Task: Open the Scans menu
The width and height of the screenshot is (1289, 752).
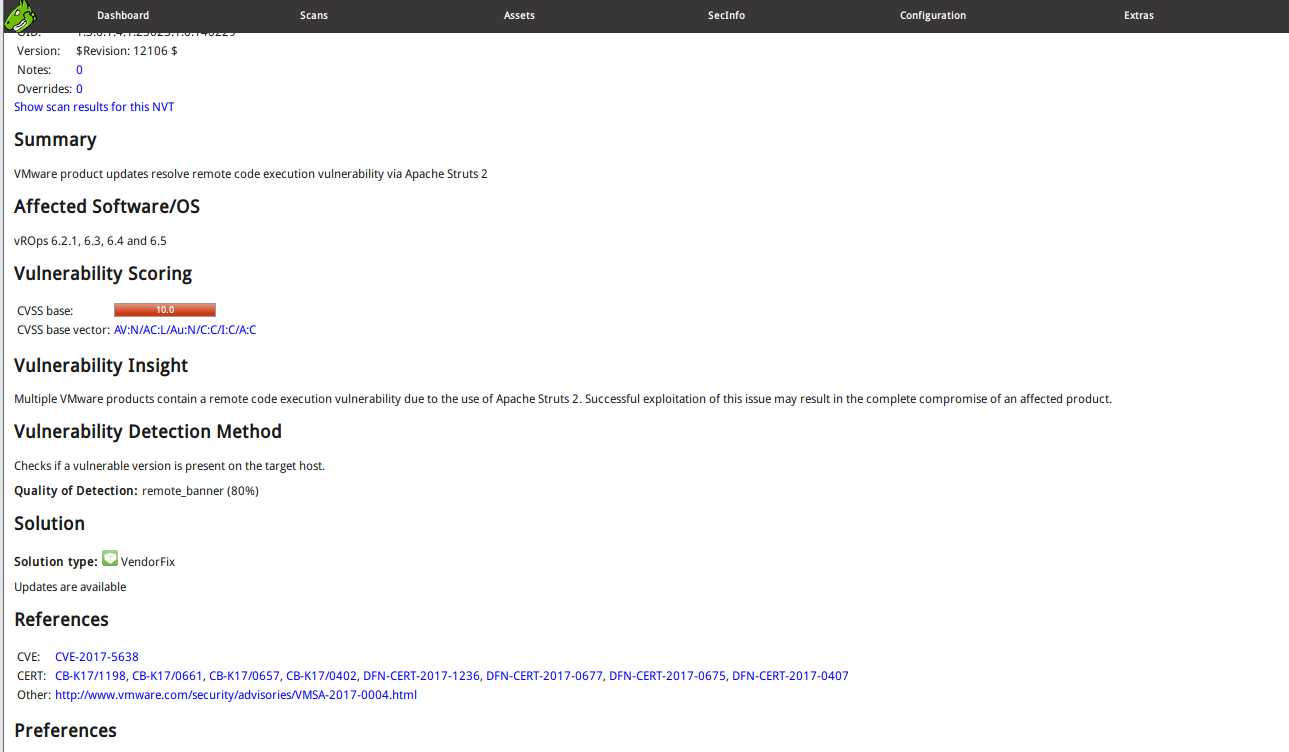Action: point(314,15)
